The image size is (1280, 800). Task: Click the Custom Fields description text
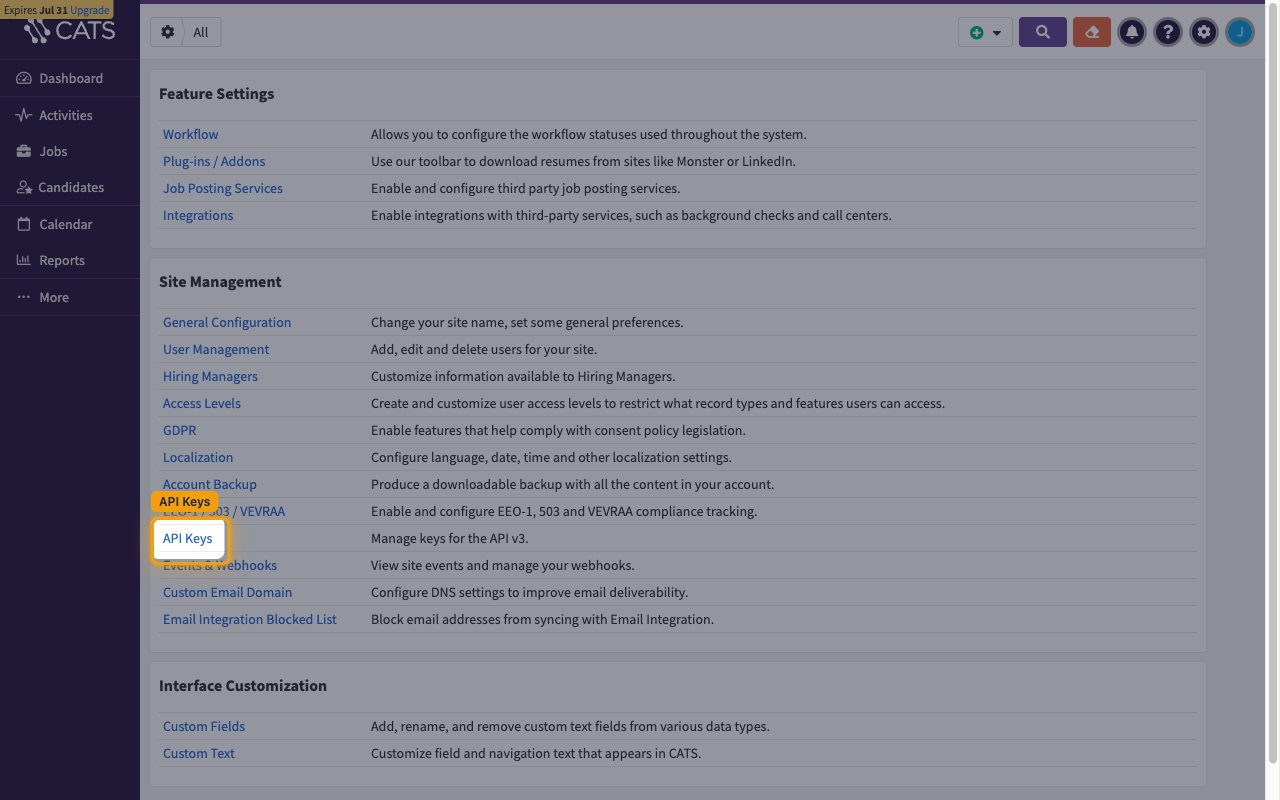[571, 726]
